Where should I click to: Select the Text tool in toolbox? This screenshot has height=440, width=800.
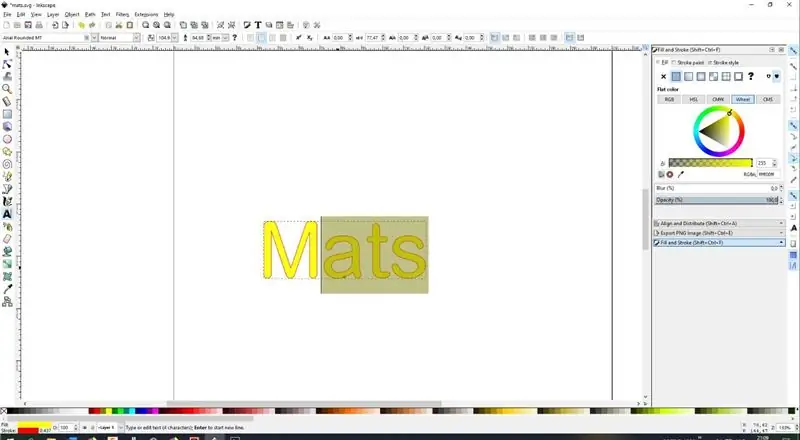pos(7,214)
